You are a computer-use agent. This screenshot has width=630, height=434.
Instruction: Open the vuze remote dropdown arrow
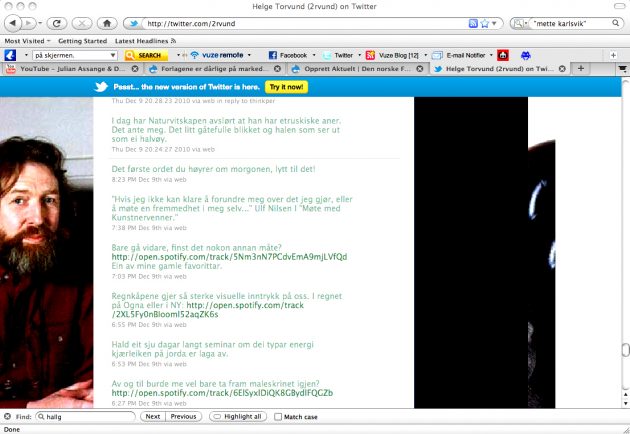[249, 55]
